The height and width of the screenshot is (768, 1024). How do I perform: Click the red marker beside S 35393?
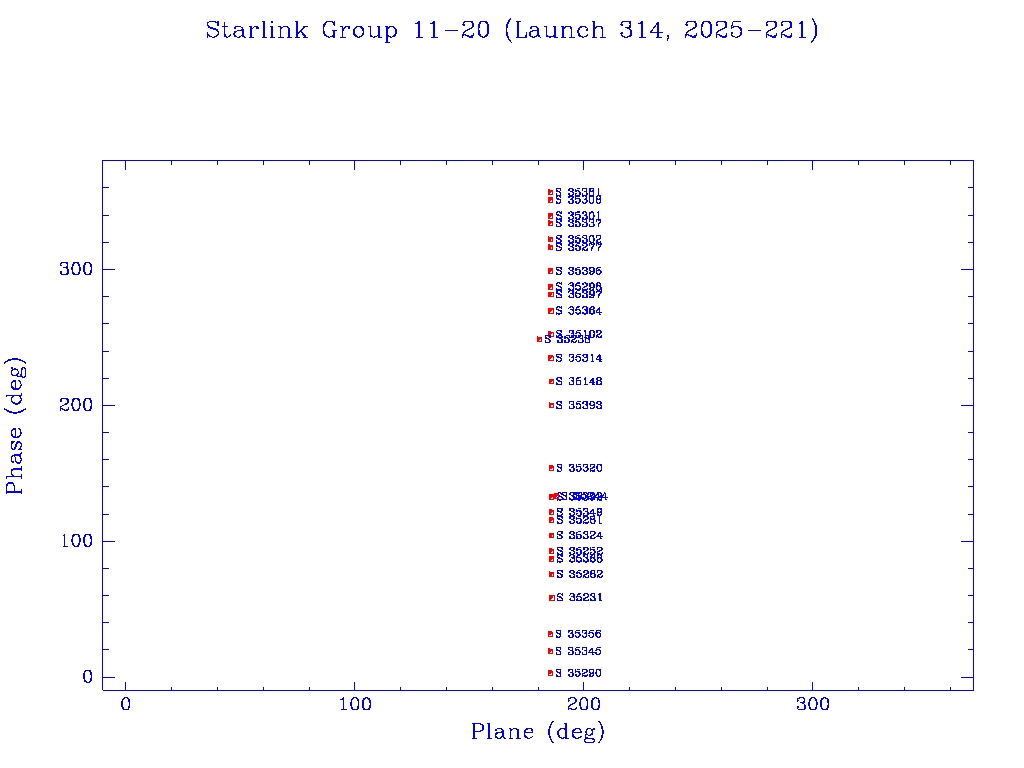point(551,405)
